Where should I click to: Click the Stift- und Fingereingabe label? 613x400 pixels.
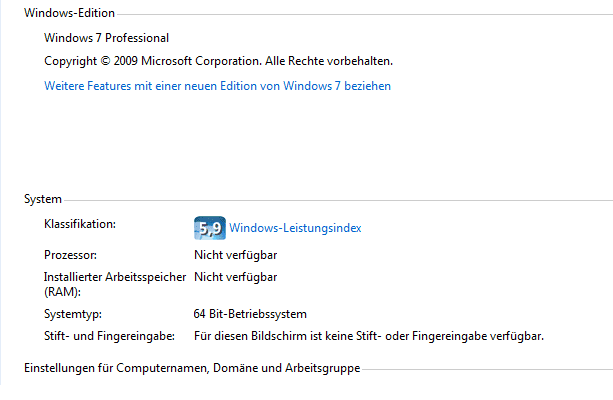point(109,336)
